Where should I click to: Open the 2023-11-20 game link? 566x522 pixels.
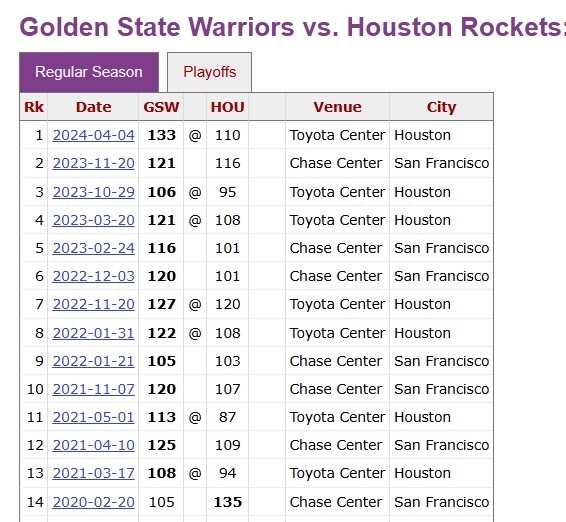pyautogui.click(x=93, y=163)
